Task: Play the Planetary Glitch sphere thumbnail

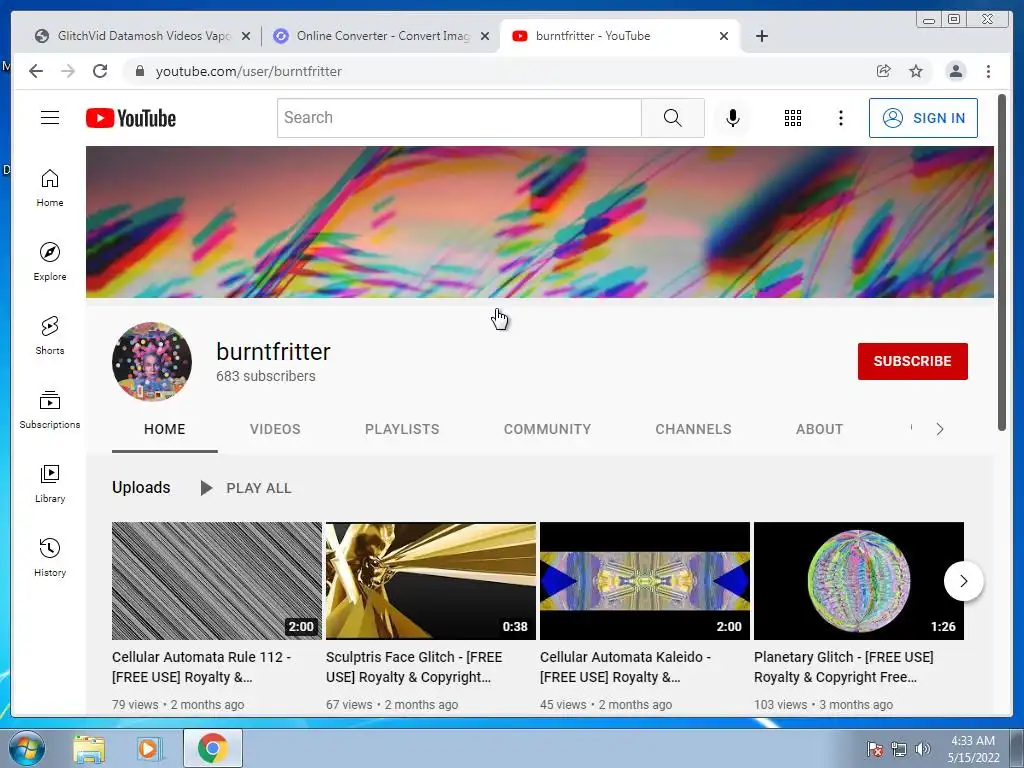Action: click(859, 581)
